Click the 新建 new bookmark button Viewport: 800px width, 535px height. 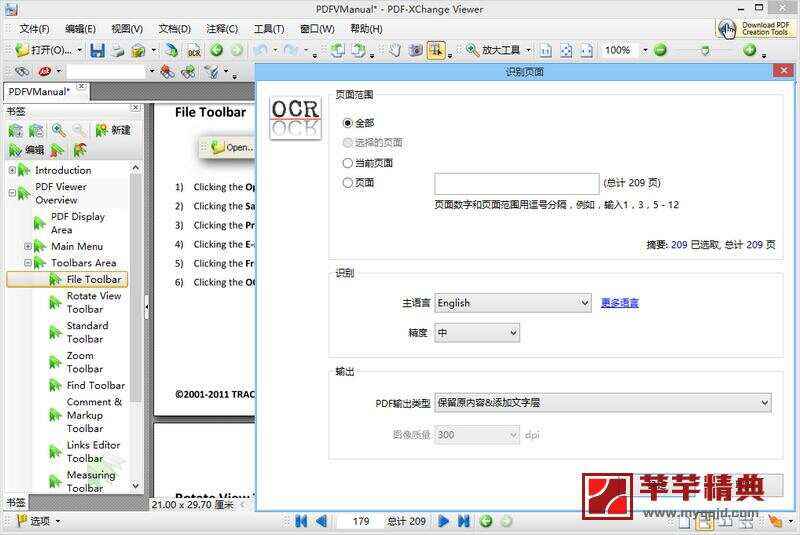(x=113, y=131)
